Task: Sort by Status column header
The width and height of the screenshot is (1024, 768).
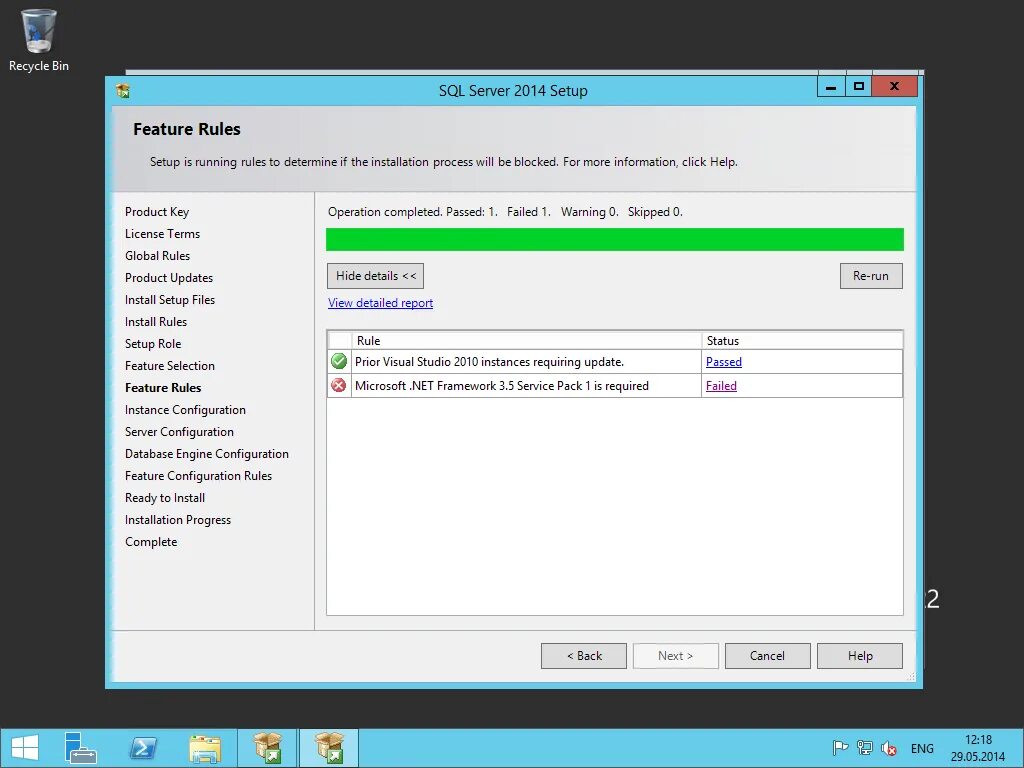Action: (802, 341)
